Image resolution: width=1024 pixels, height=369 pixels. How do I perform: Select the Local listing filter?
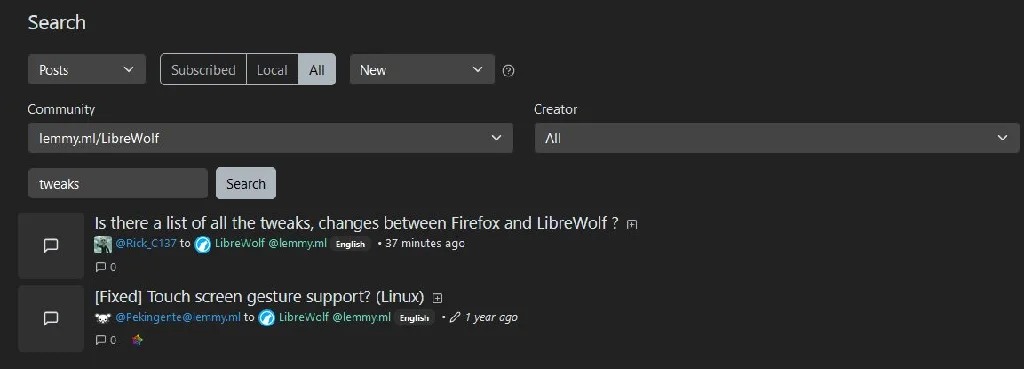(x=272, y=69)
